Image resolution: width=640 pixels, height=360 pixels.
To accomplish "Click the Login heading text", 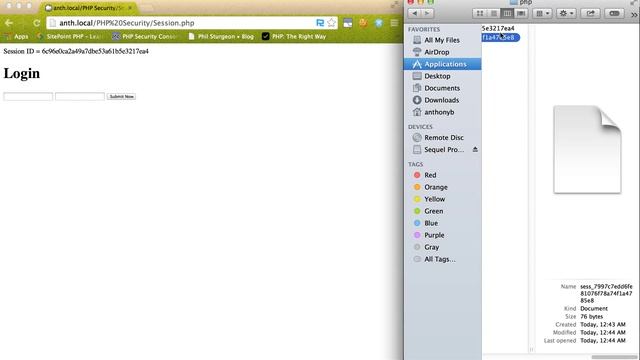I will (22, 73).
